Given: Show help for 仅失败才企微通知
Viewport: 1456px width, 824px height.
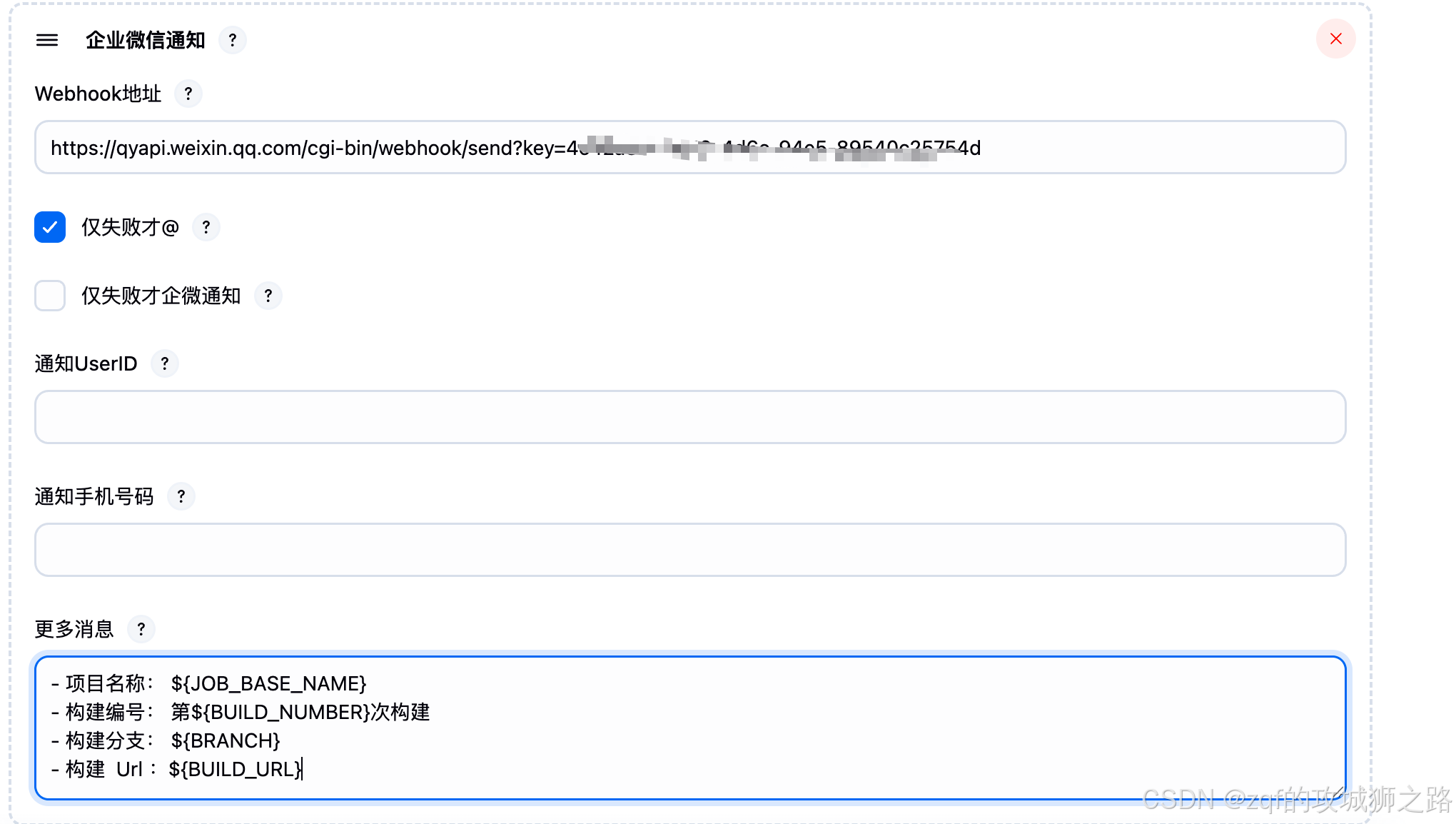Looking at the screenshot, I should pos(268,296).
